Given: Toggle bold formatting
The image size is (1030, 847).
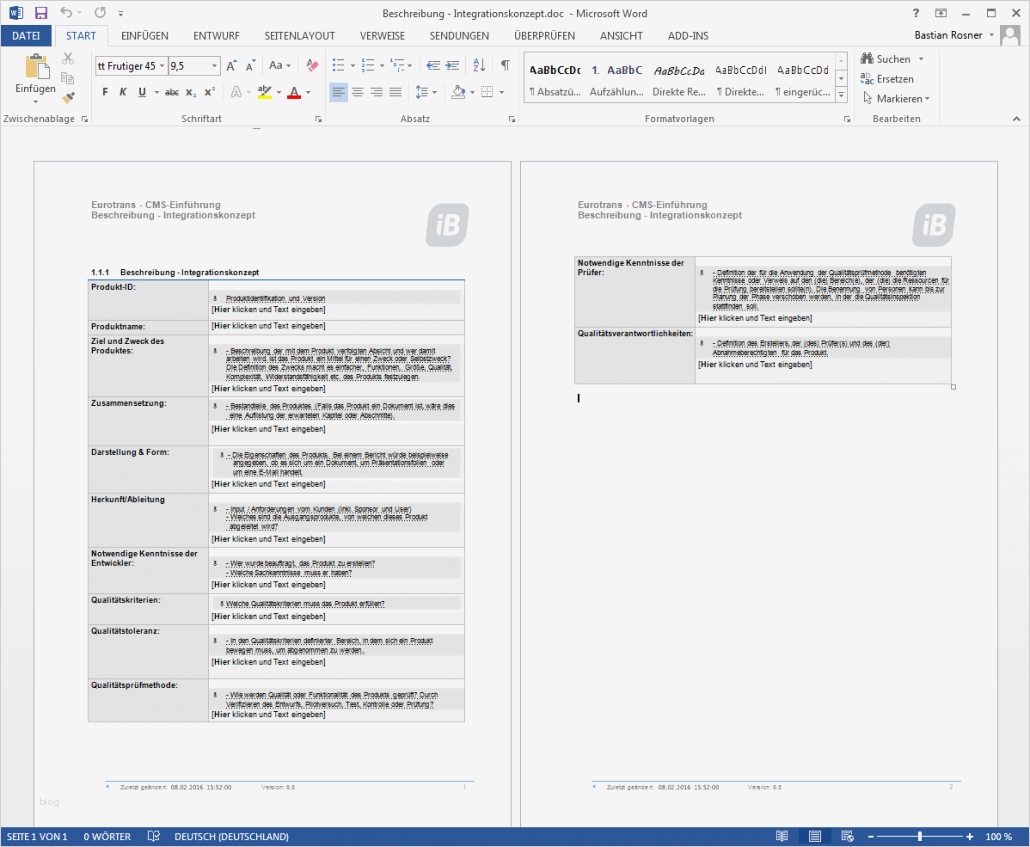Looking at the screenshot, I should pyautogui.click(x=105, y=93).
